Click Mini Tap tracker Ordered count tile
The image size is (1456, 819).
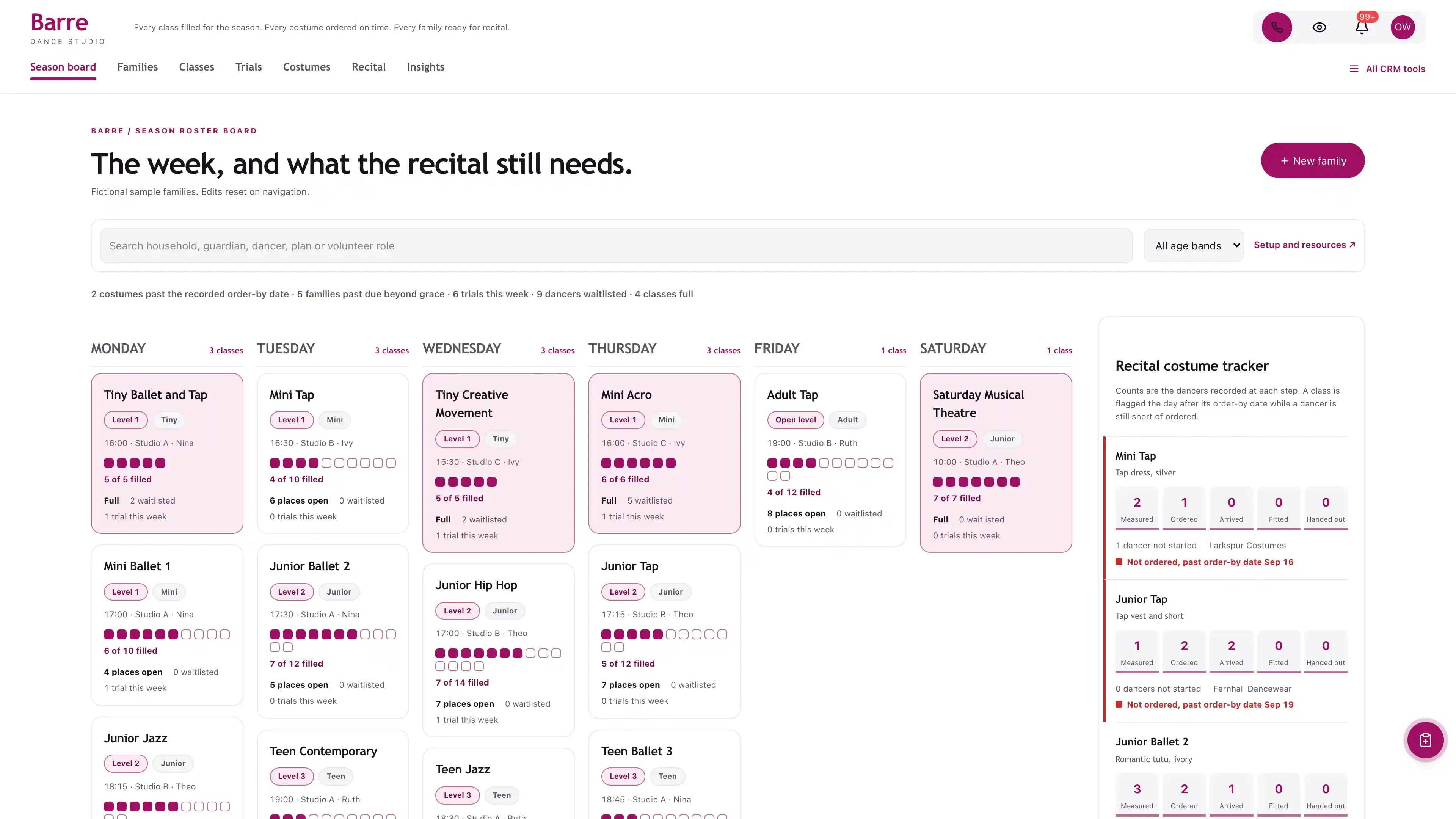(1184, 508)
